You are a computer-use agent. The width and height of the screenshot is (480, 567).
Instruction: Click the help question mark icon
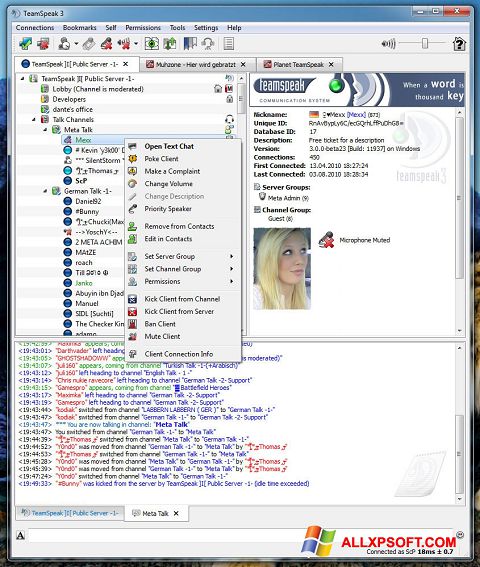tap(459, 44)
